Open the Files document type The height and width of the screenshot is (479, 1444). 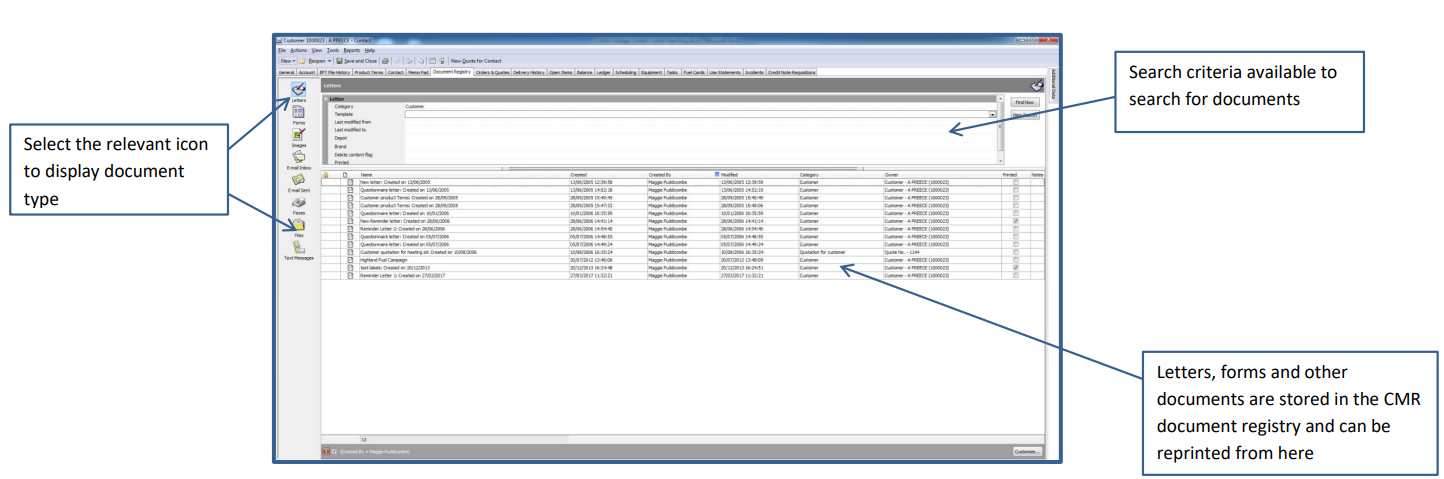click(299, 226)
